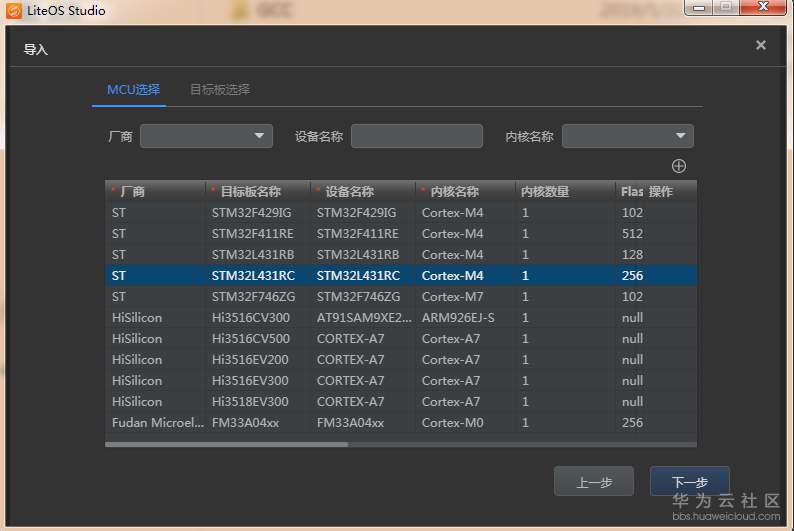Click the horizontal scrollbar under the table

(226, 445)
